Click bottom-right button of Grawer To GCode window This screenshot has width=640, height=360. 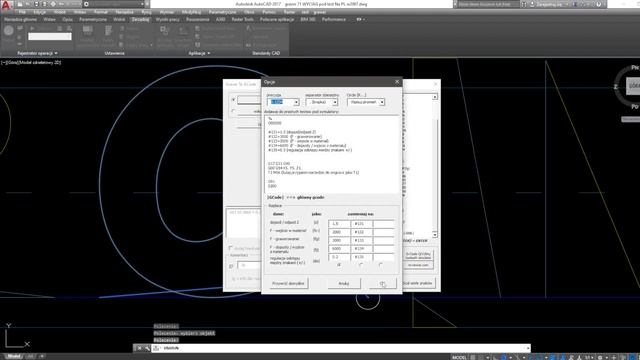click(418, 283)
